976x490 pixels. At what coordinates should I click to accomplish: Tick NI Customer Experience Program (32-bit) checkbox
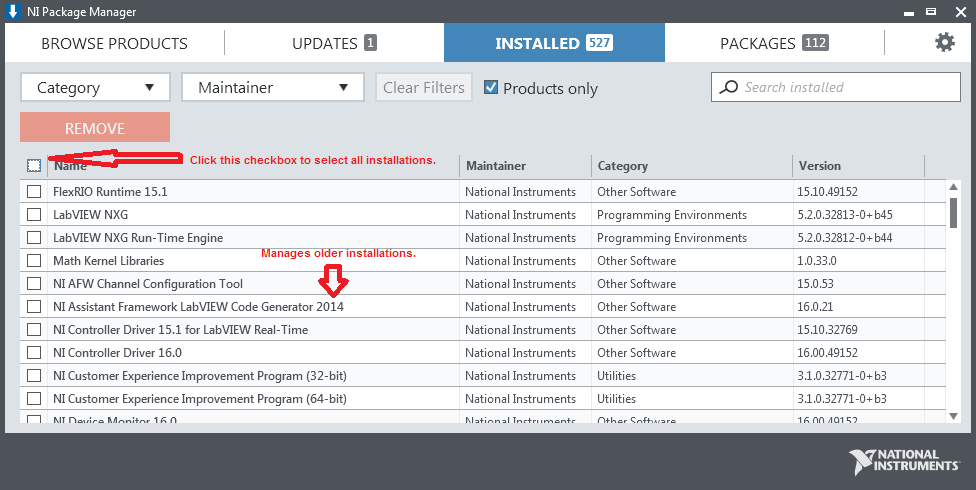[x=34, y=376]
